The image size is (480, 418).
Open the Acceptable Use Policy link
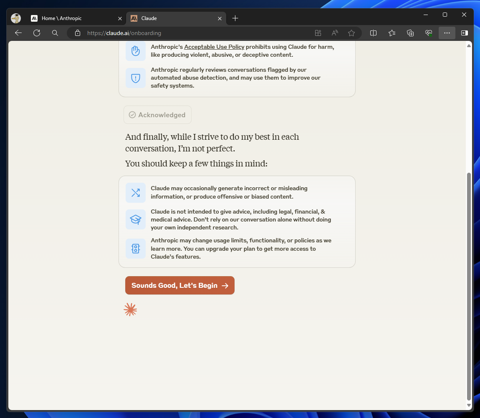click(x=214, y=47)
